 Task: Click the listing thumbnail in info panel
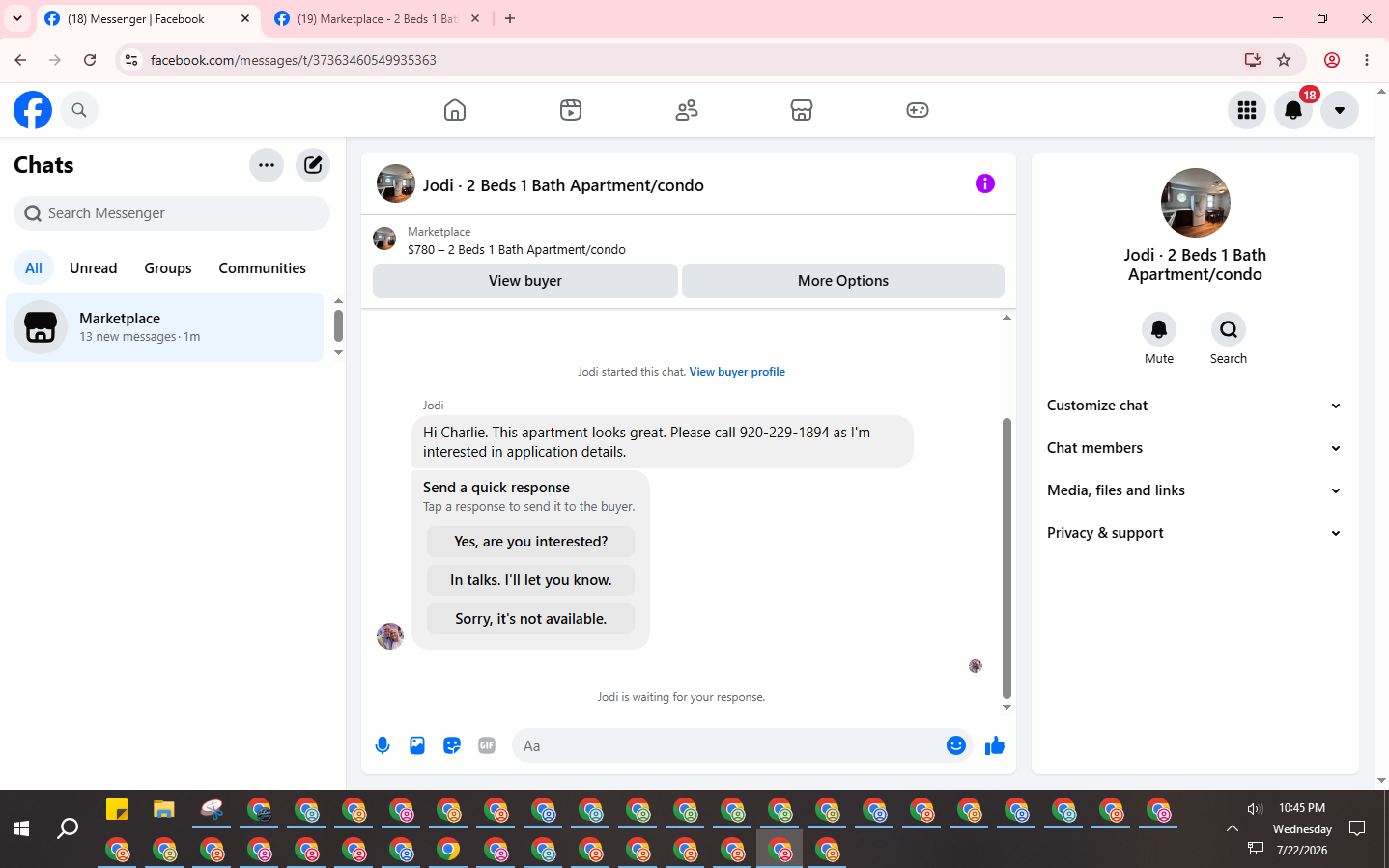(x=1196, y=203)
